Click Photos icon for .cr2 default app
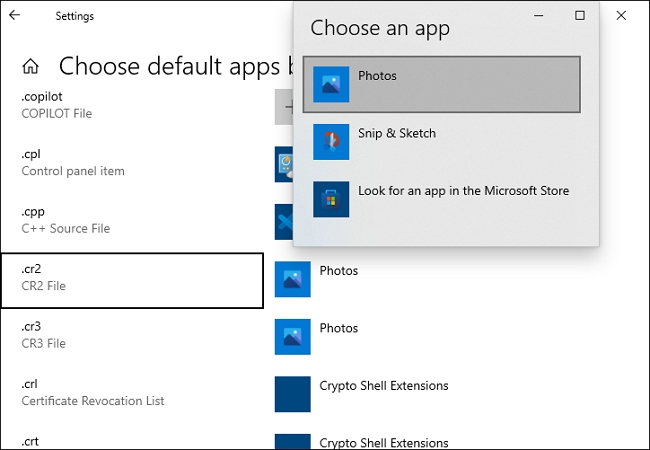650x450 pixels. [x=293, y=279]
